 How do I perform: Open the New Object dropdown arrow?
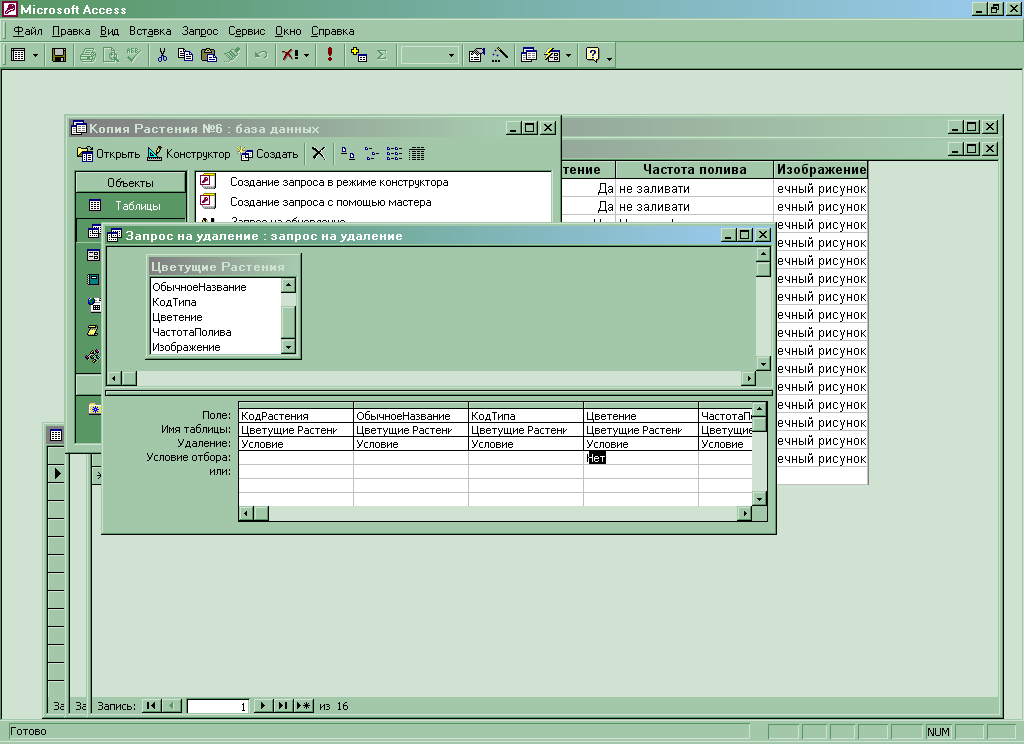[568, 56]
